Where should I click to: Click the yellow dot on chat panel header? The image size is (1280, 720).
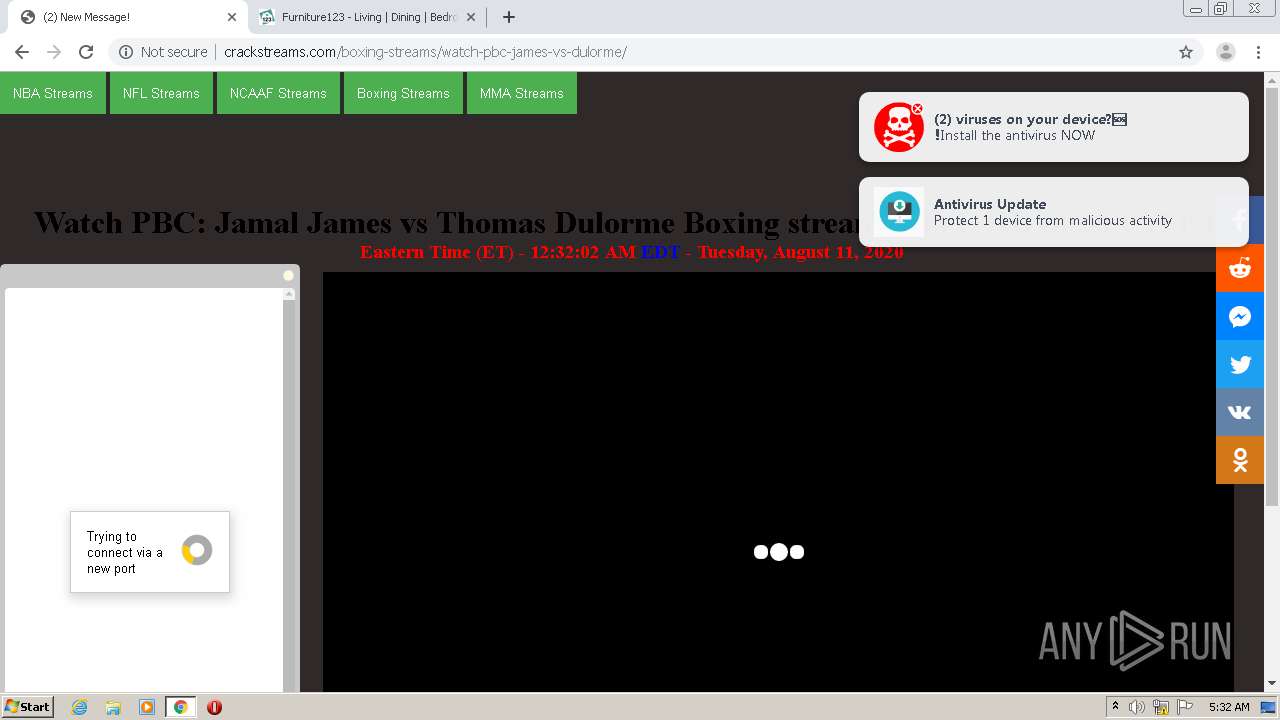pyautogui.click(x=288, y=276)
